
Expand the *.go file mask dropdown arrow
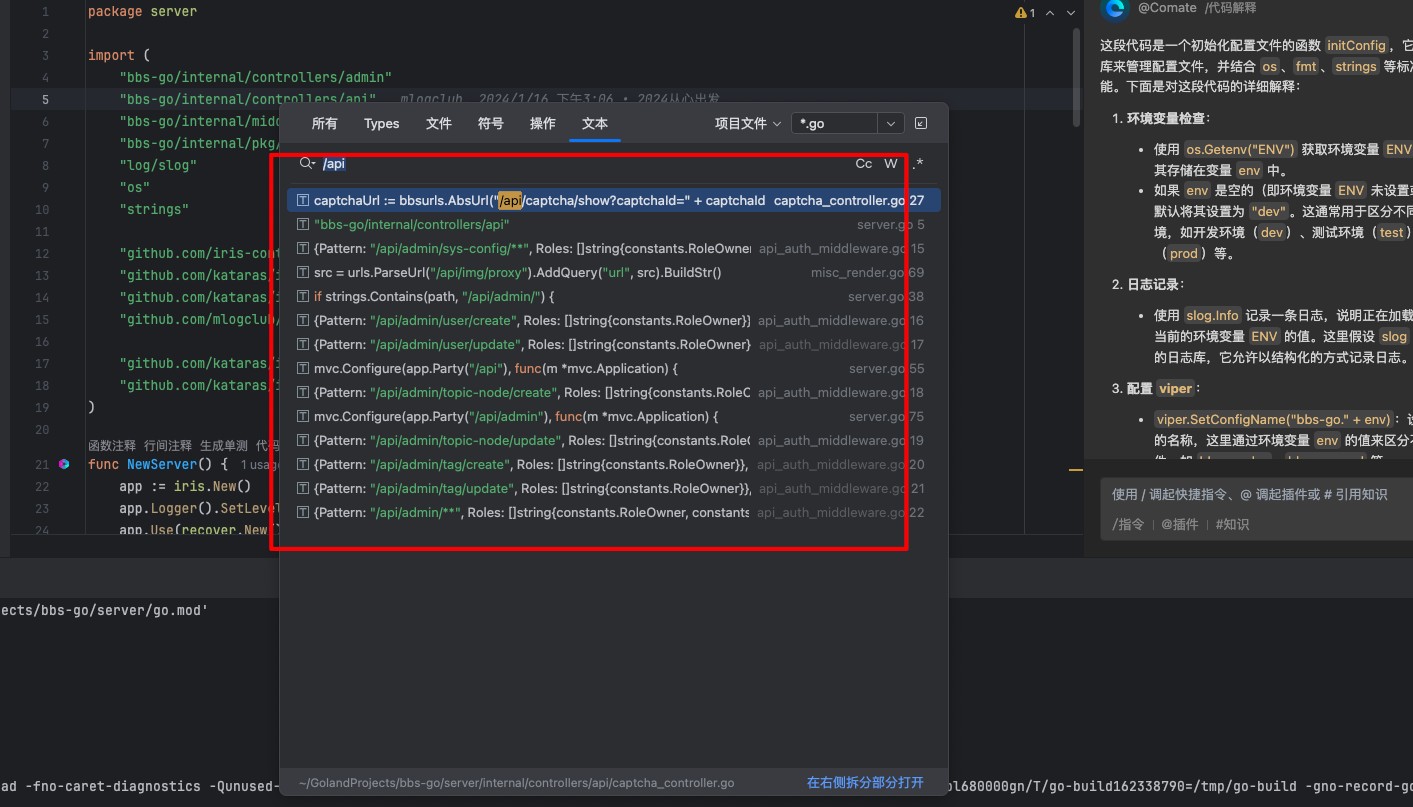pos(891,123)
